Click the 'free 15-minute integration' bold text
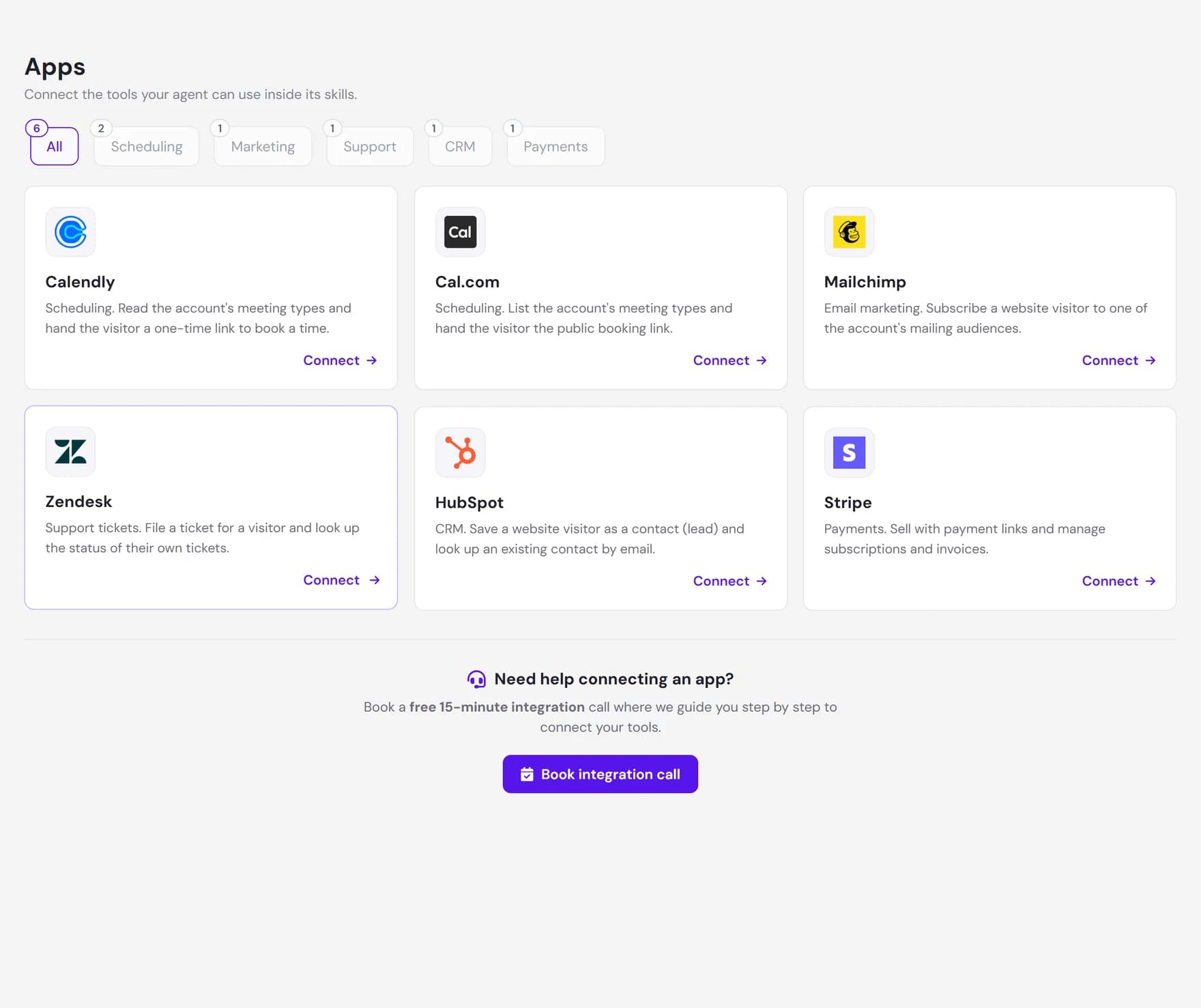 (x=497, y=707)
